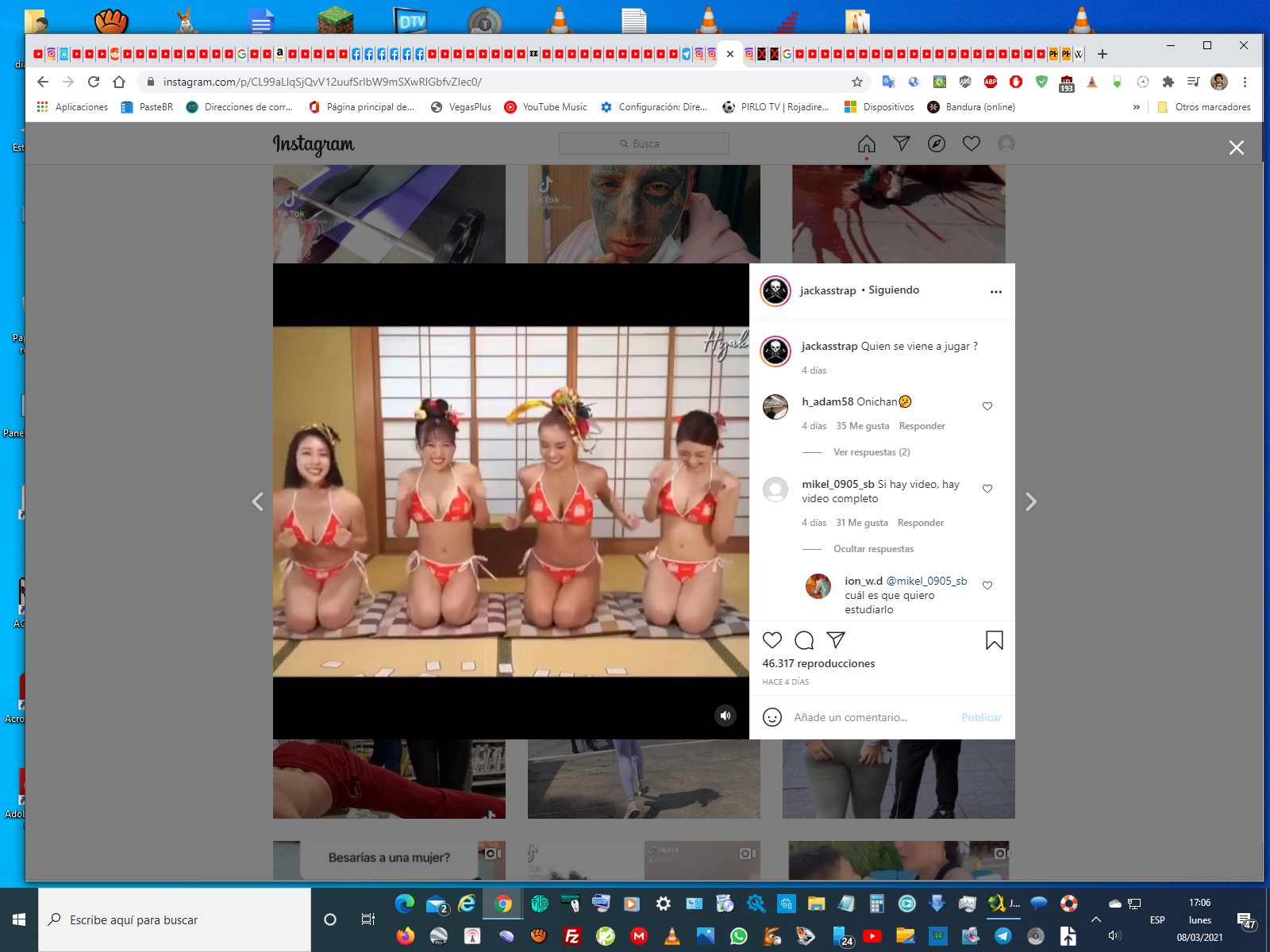Screen dimensions: 1270x952
Task: Open the VegasPlus bookmark
Action: coord(469,107)
